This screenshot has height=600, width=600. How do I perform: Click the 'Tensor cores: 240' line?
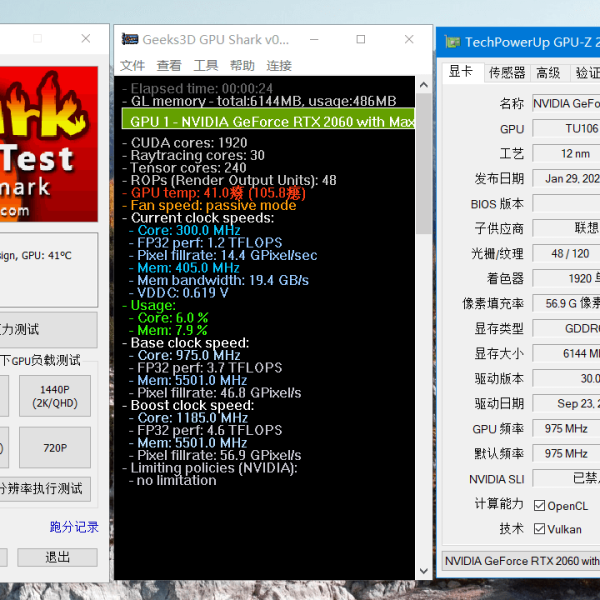(184, 168)
